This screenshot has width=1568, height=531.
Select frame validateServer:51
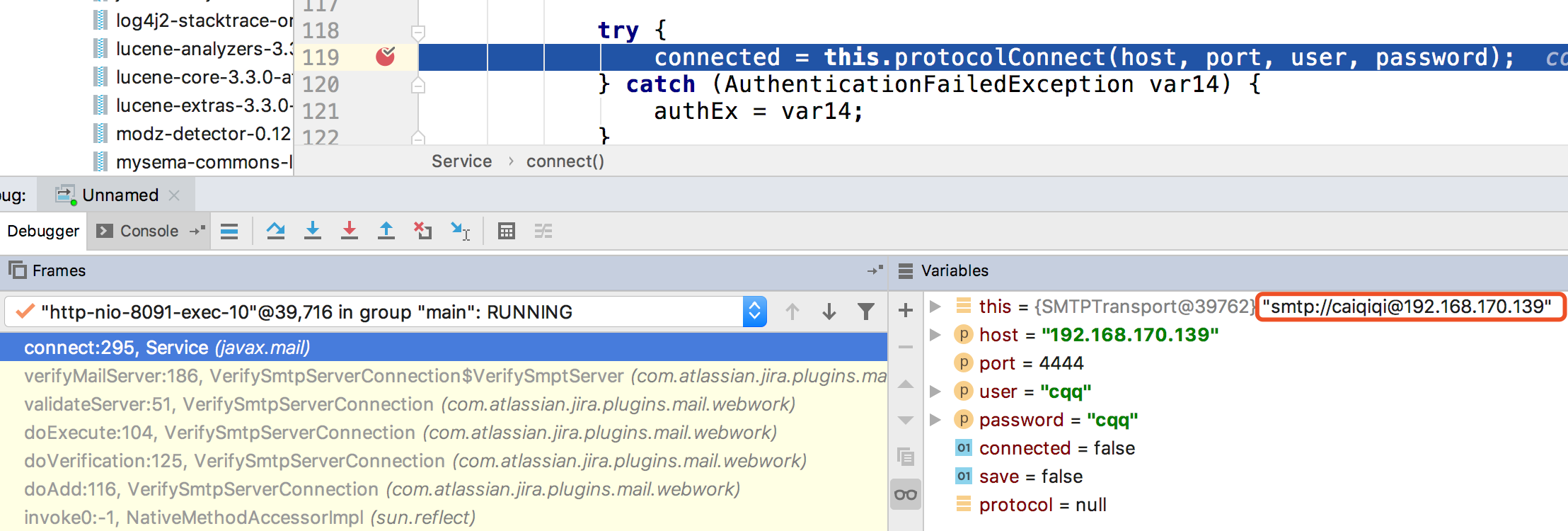(x=444, y=404)
